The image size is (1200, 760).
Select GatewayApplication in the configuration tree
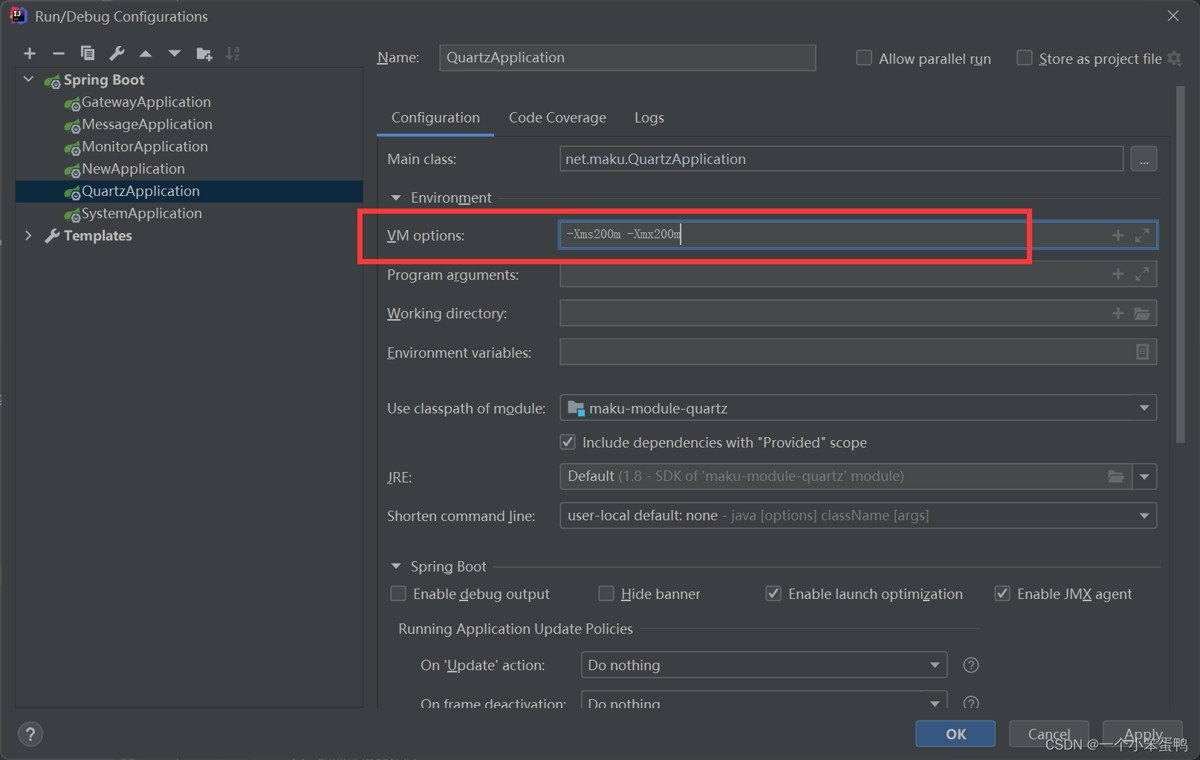click(146, 102)
